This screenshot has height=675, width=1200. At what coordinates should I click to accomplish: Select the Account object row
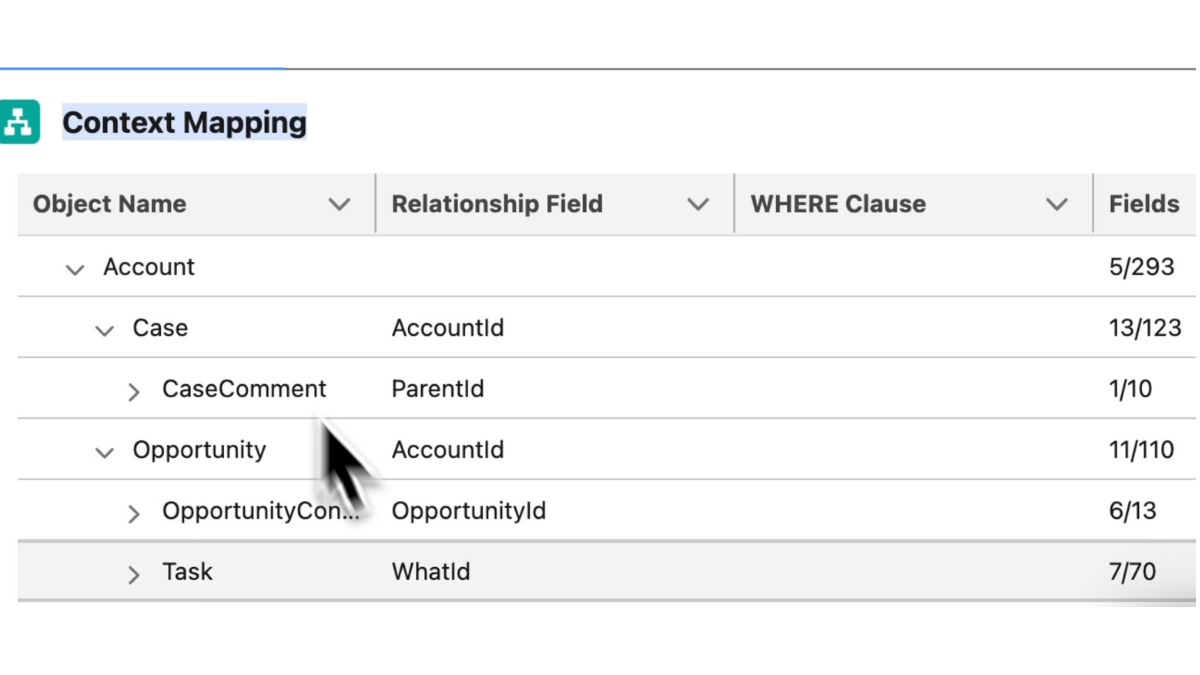pos(148,267)
